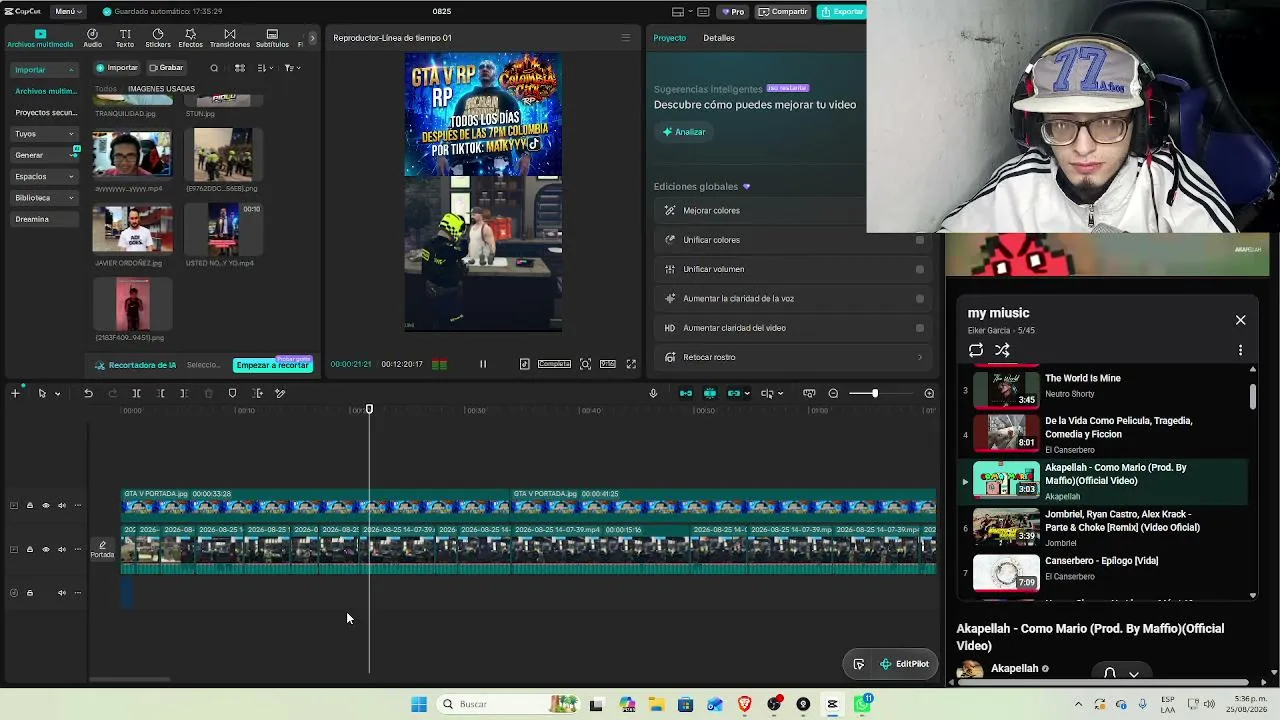Viewport: 1280px width, 720px height.
Task: Open the Audio media panel
Action: click(x=92, y=38)
